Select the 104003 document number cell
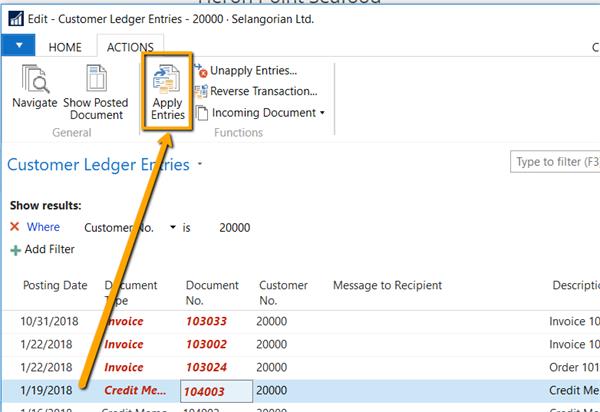The image size is (600, 412). (216, 390)
